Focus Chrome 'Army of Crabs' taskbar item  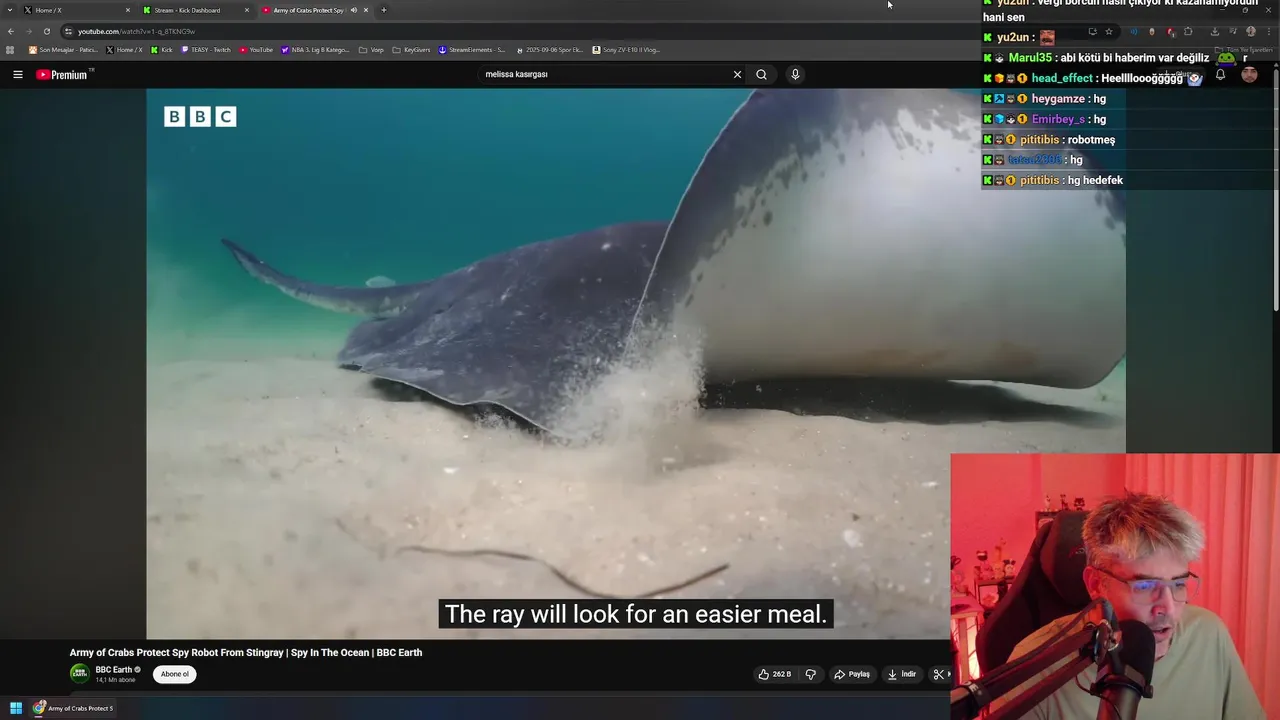tap(74, 708)
